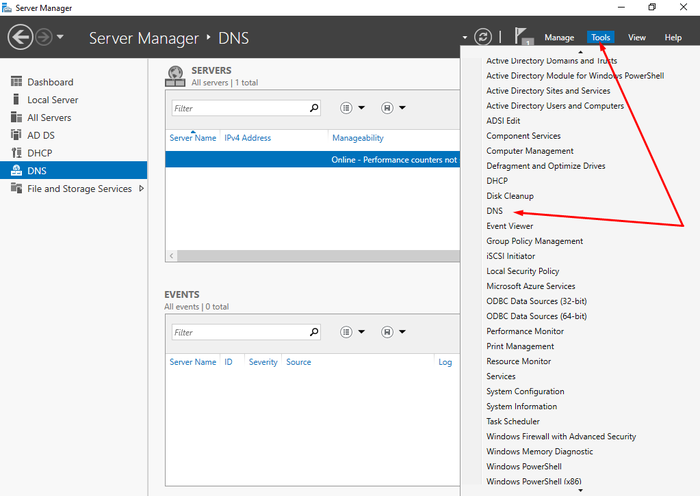Select DHCP in the left navigation
Screen dimensions: 700x496
39,153
